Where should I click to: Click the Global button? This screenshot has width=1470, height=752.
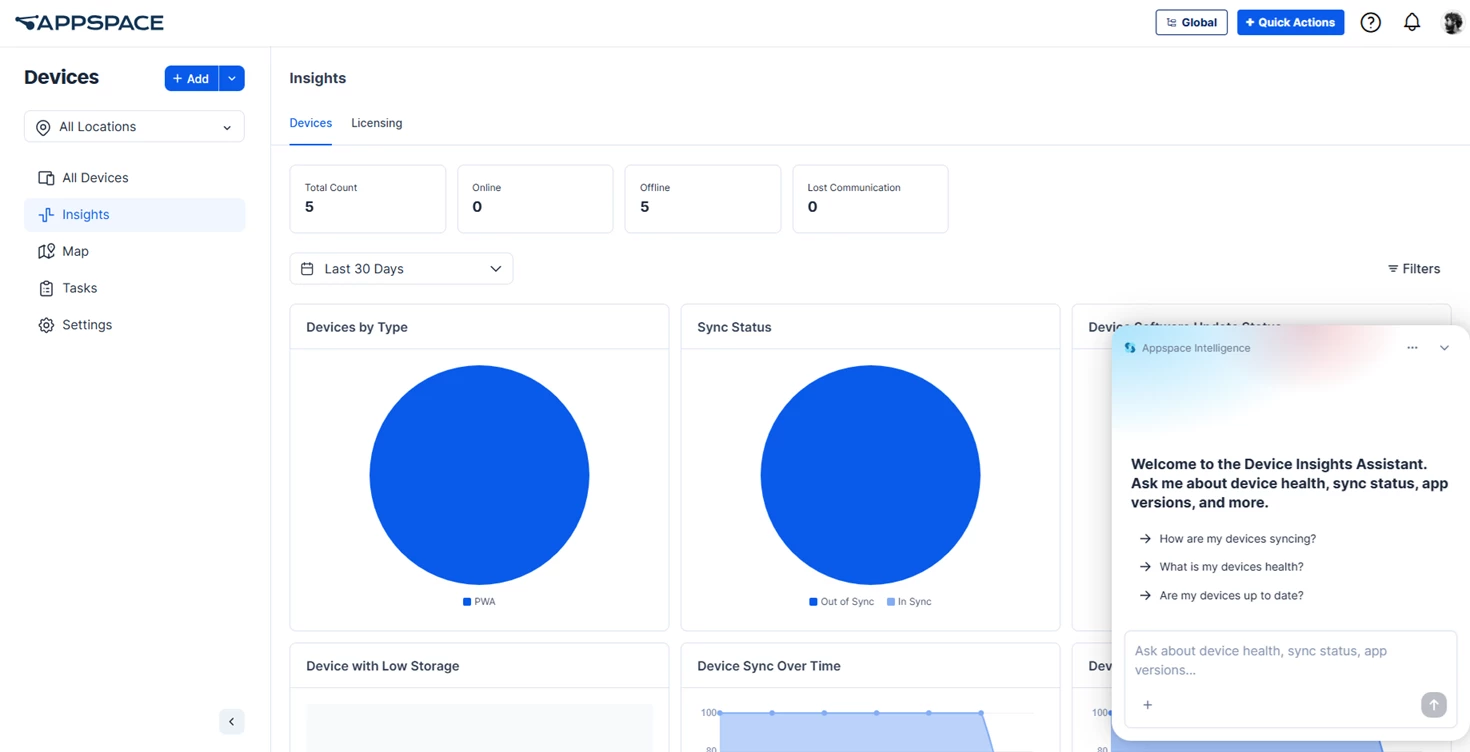click(1191, 22)
